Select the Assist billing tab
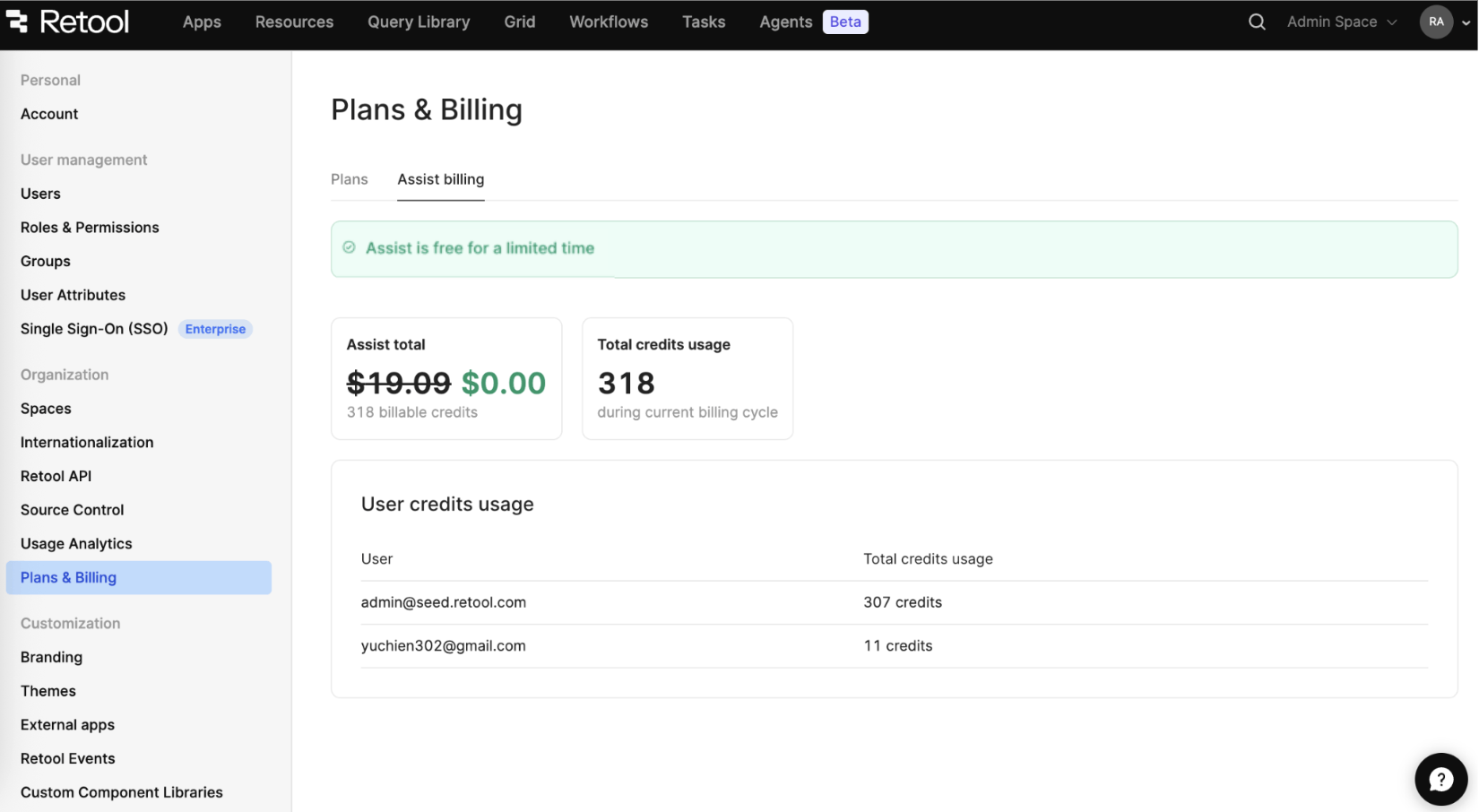 [440, 179]
